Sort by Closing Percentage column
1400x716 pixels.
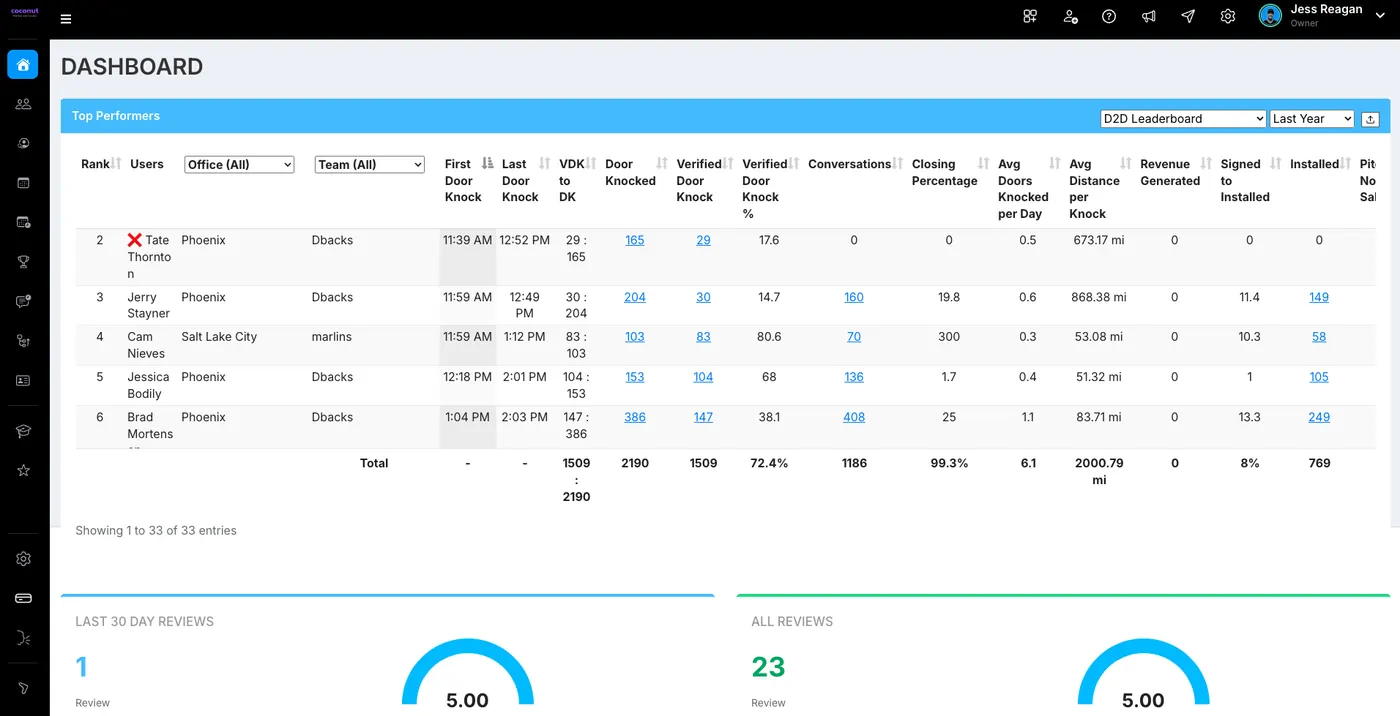click(983, 164)
